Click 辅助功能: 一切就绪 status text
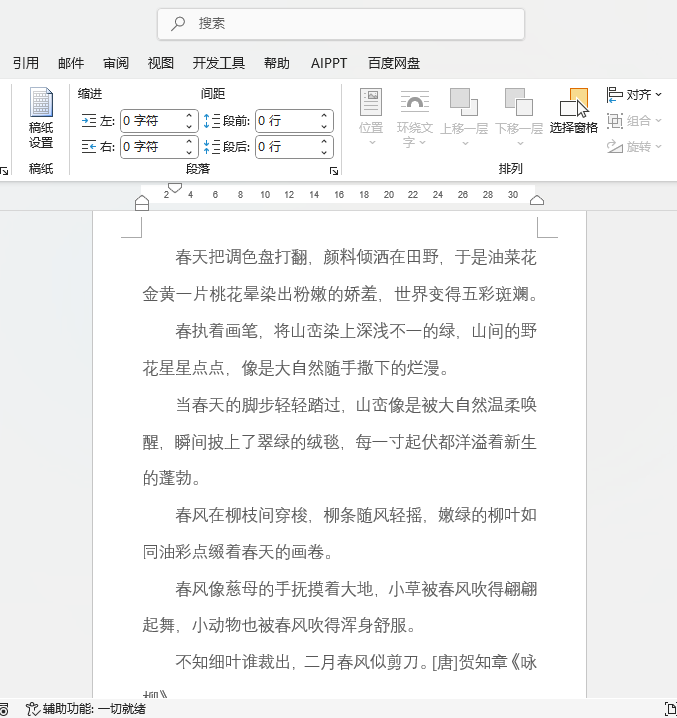The height and width of the screenshot is (718, 677). pyautogui.click(x=94, y=709)
